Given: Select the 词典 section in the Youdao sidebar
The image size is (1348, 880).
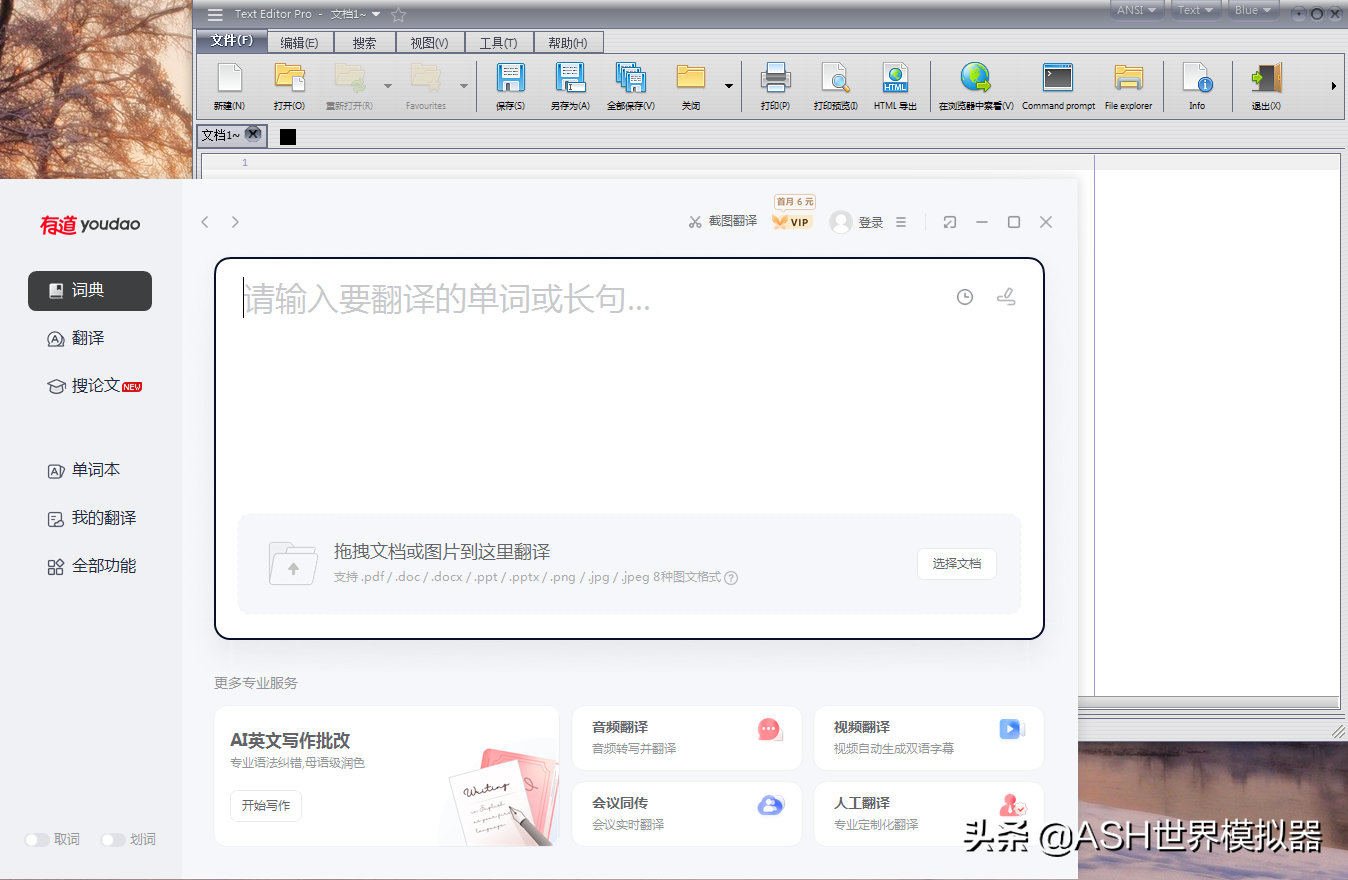Looking at the screenshot, I should tap(90, 291).
